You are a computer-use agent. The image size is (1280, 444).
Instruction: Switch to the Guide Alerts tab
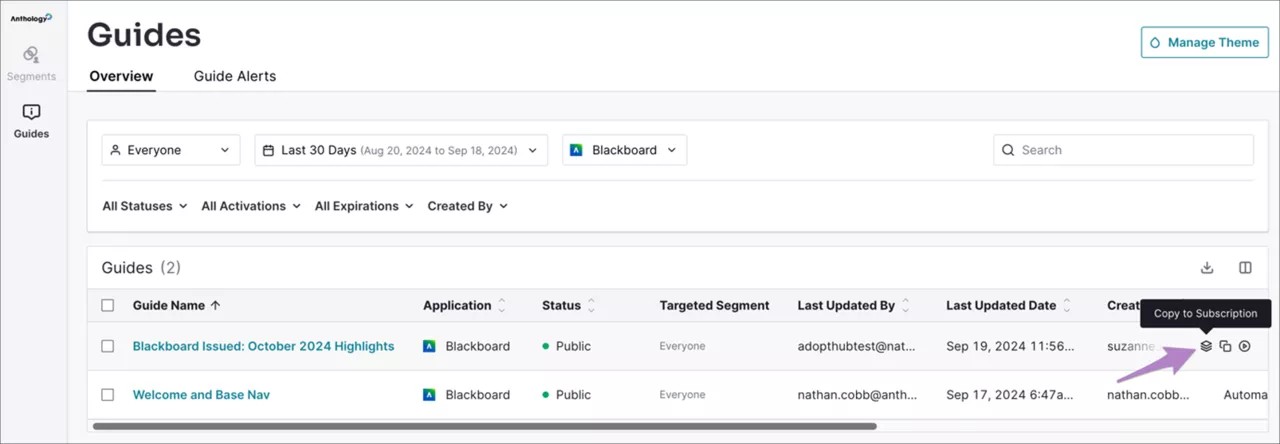(235, 76)
